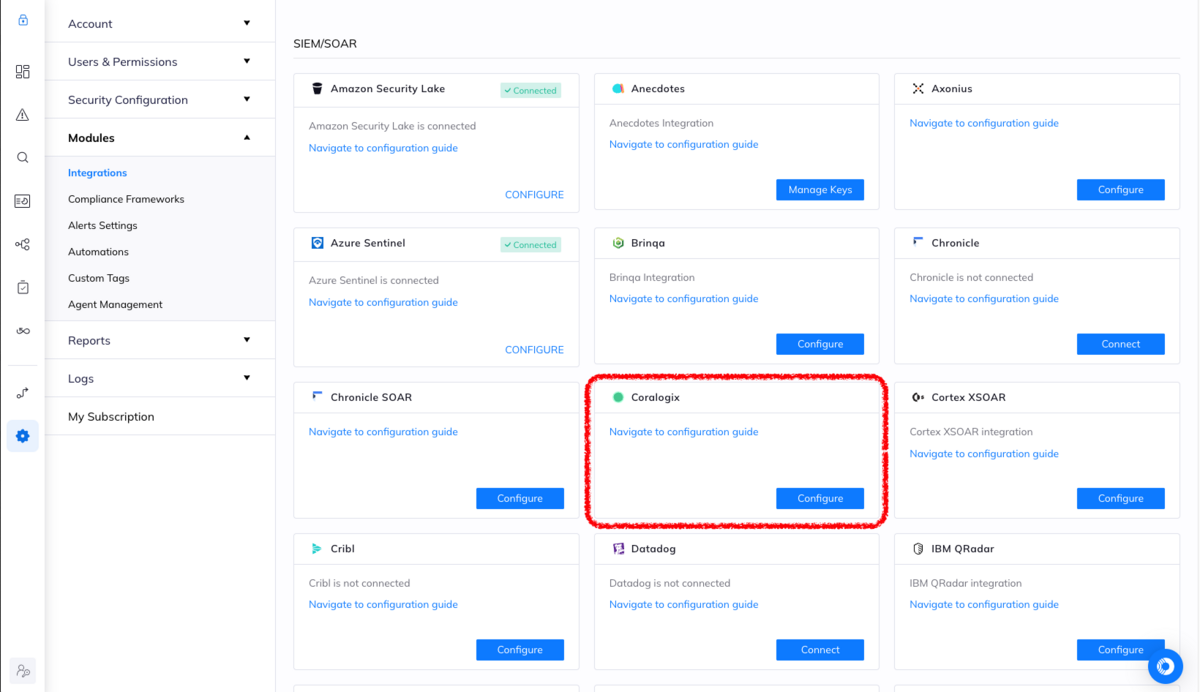This screenshot has width=1200, height=692.
Task: Expand the Logs section
Action: tap(160, 378)
